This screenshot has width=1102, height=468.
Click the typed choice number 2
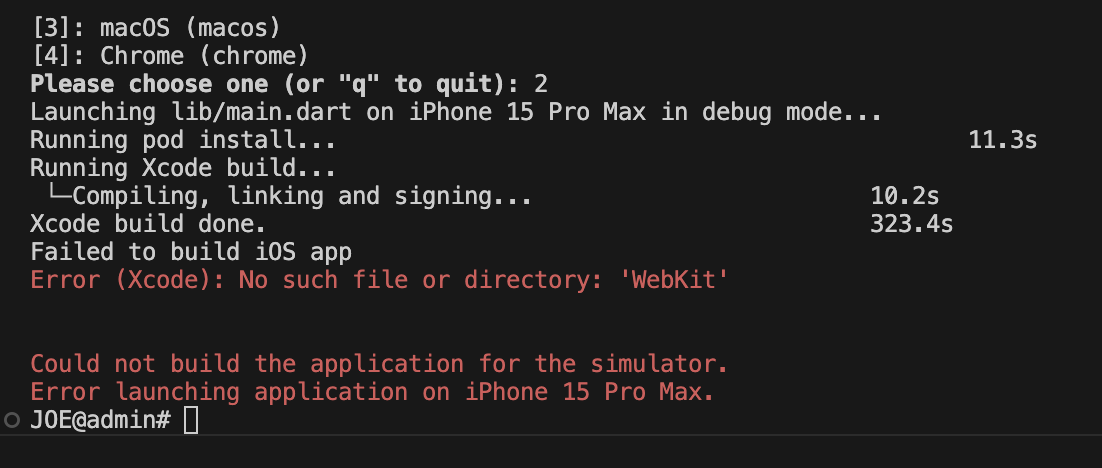click(x=540, y=84)
